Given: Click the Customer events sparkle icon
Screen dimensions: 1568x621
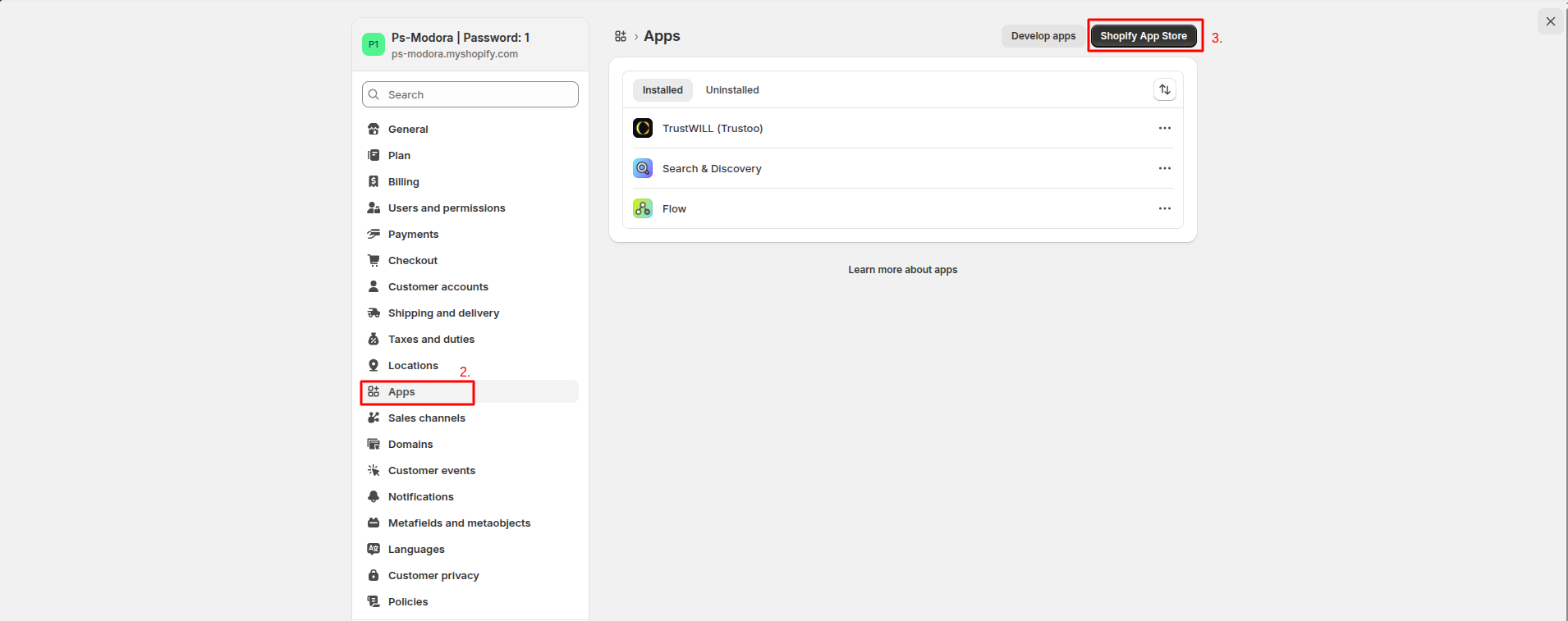Looking at the screenshot, I should click(x=374, y=470).
